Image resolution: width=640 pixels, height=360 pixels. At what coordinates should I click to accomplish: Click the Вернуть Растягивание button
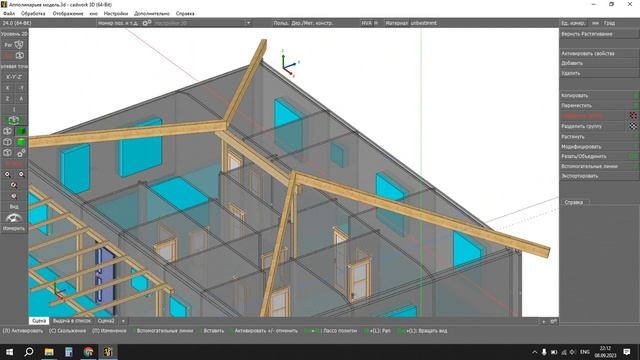598,34
